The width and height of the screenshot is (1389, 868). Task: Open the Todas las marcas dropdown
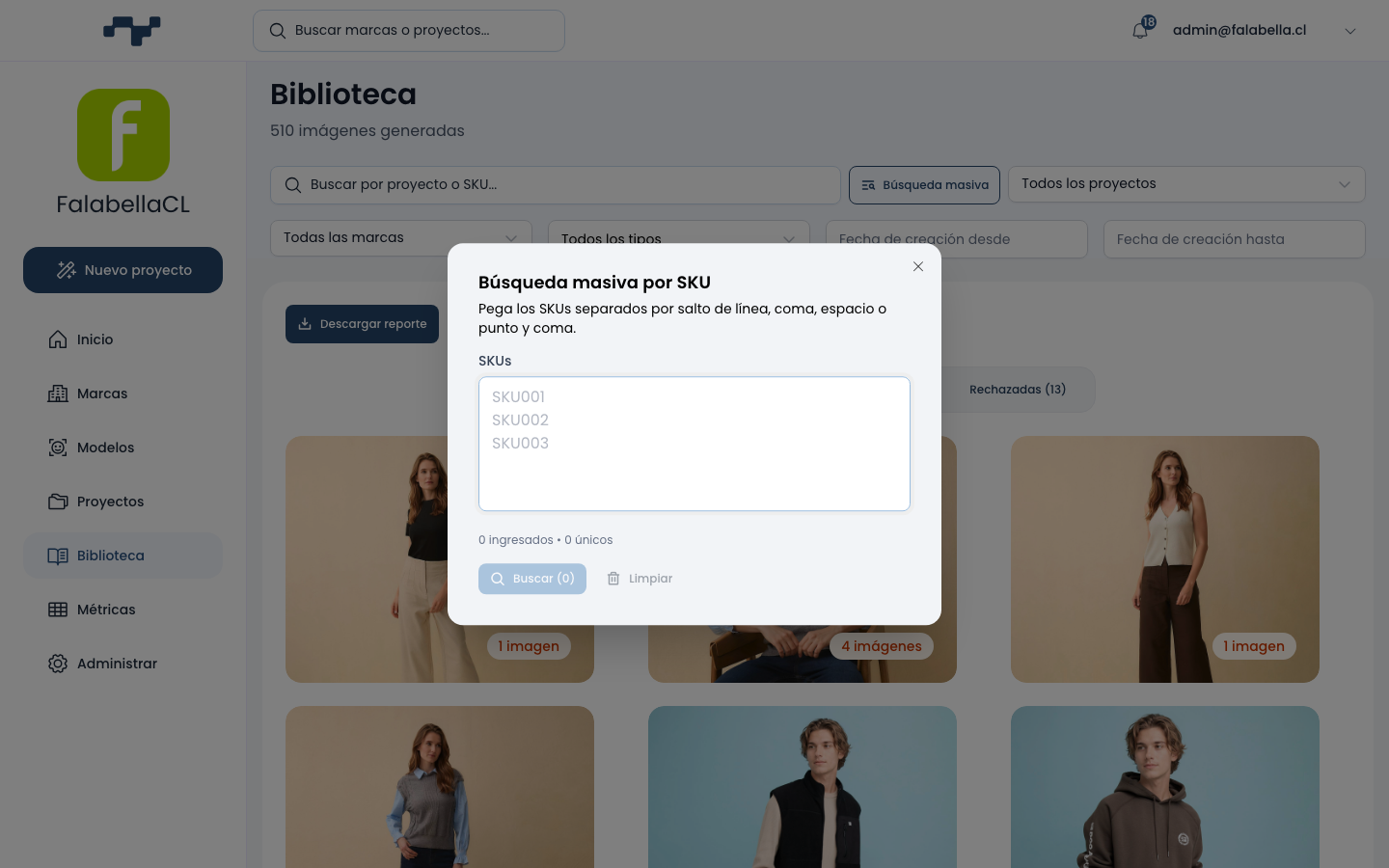[401, 238]
